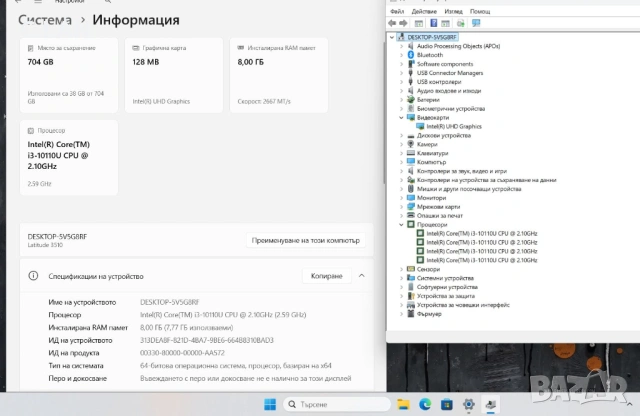This screenshot has height=416, width=640.
Task: Select Аудио входове и изходи tree item
Action: coord(449,91)
